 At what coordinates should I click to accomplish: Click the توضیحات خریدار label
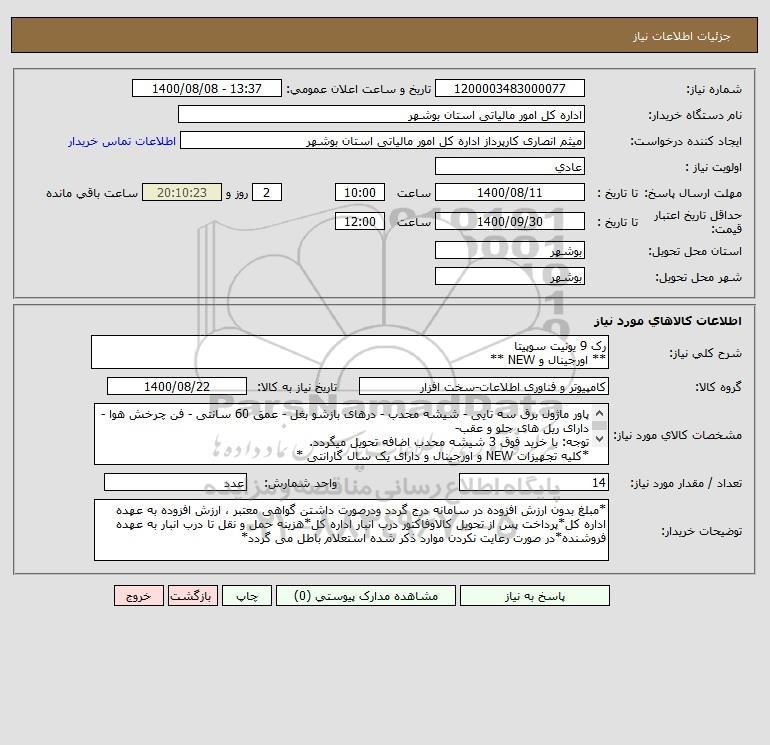tap(701, 531)
